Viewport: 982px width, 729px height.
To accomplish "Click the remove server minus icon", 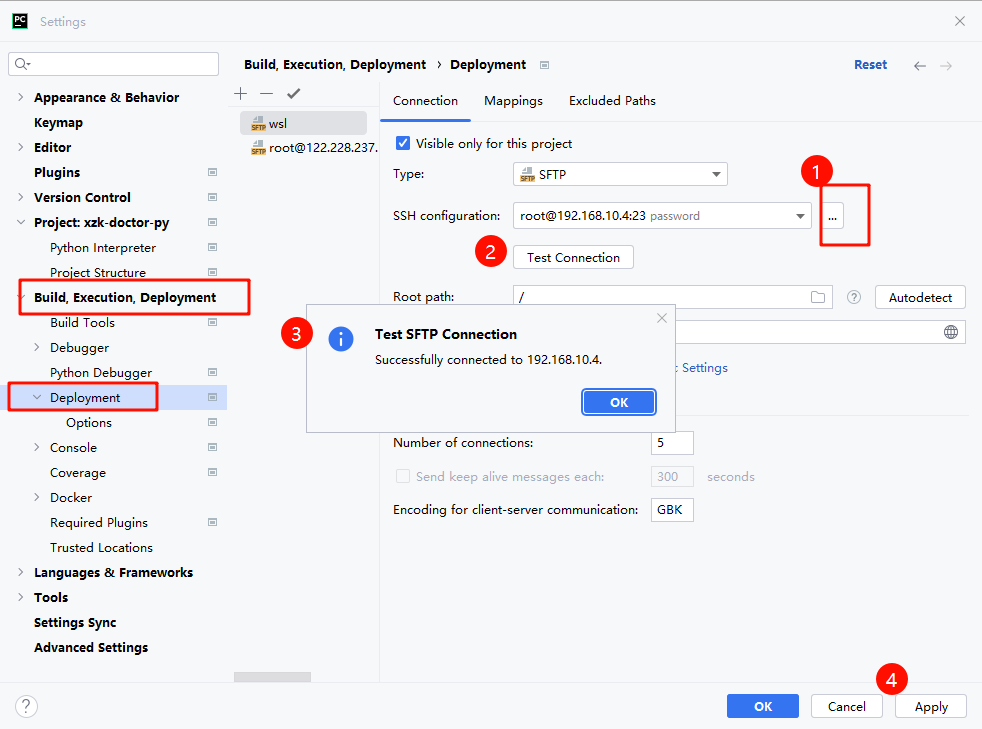I will tap(266, 93).
